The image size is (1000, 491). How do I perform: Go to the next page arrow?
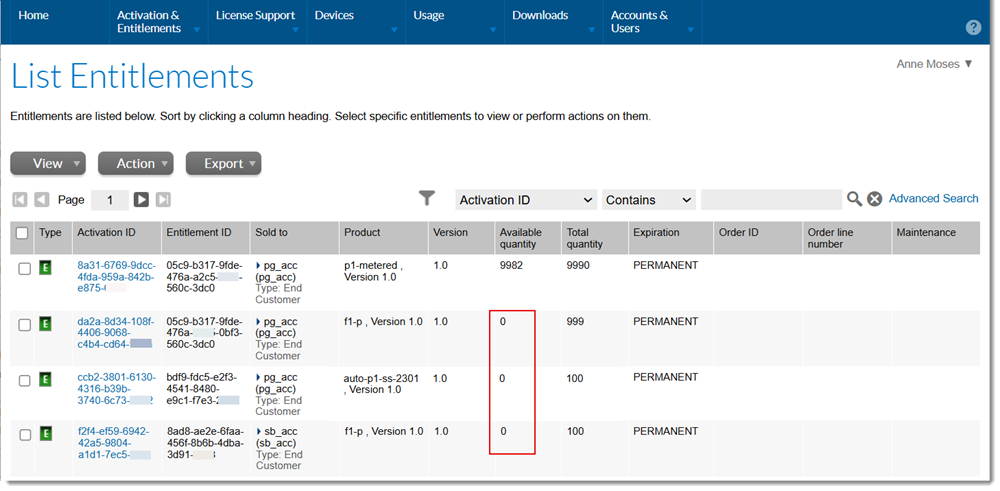141,200
